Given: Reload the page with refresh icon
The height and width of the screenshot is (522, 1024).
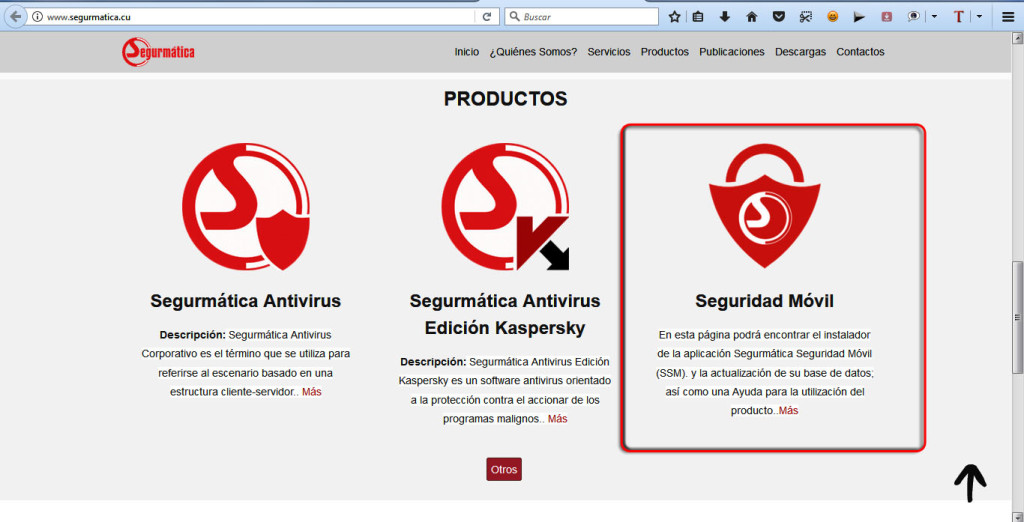Looking at the screenshot, I should [x=487, y=17].
